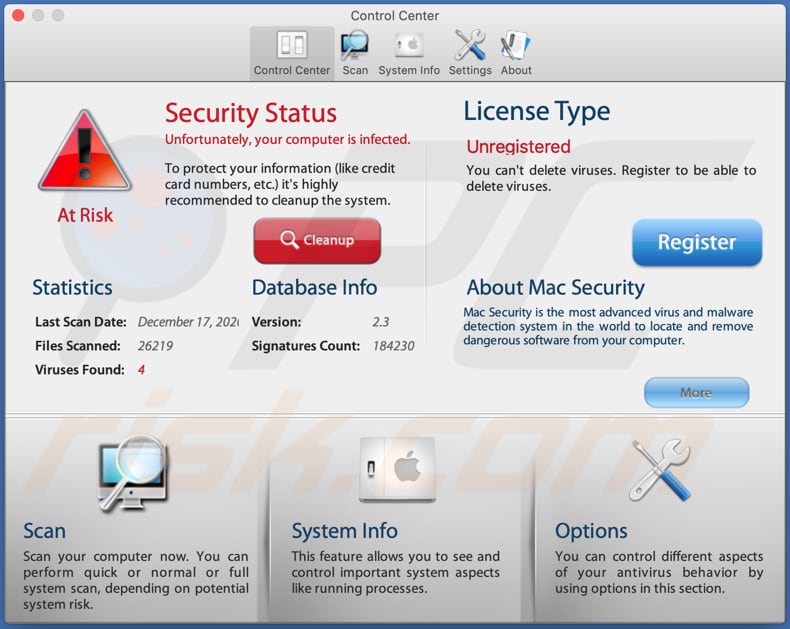The width and height of the screenshot is (790, 629).
Task: Click the large Scan computer-magnifier icon
Action: click(x=133, y=474)
